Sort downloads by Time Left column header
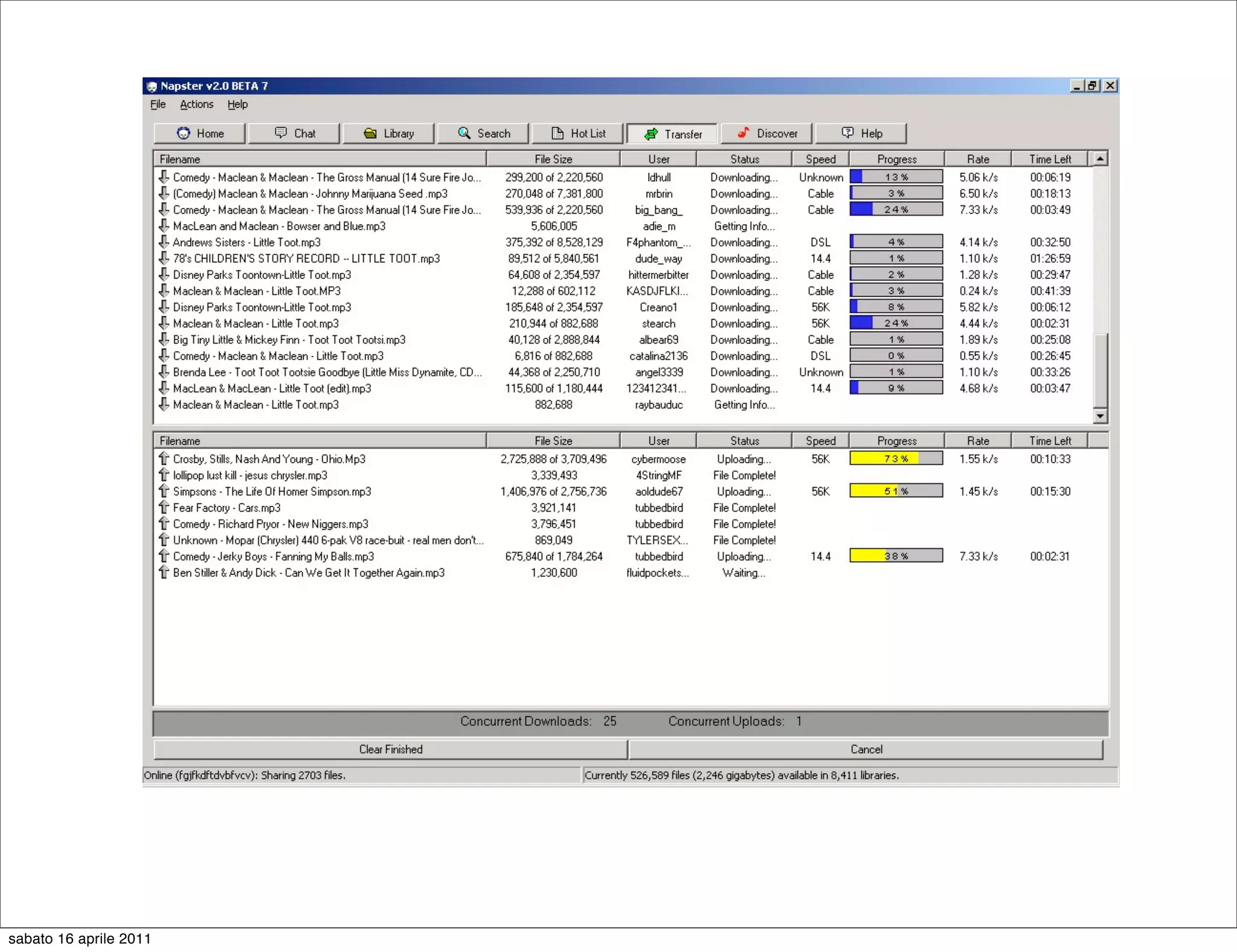This screenshot has width=1237, height=952. [1050, 159]
